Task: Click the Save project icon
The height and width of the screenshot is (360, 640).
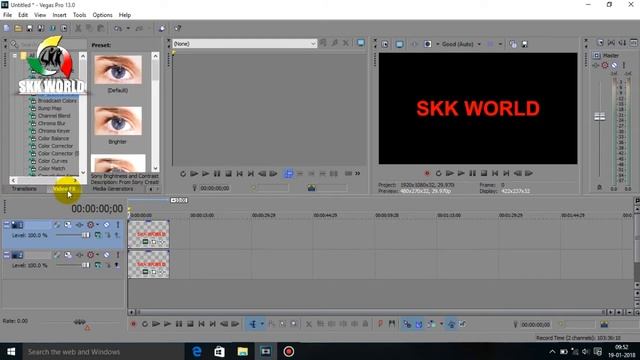Action: (29, 28)
